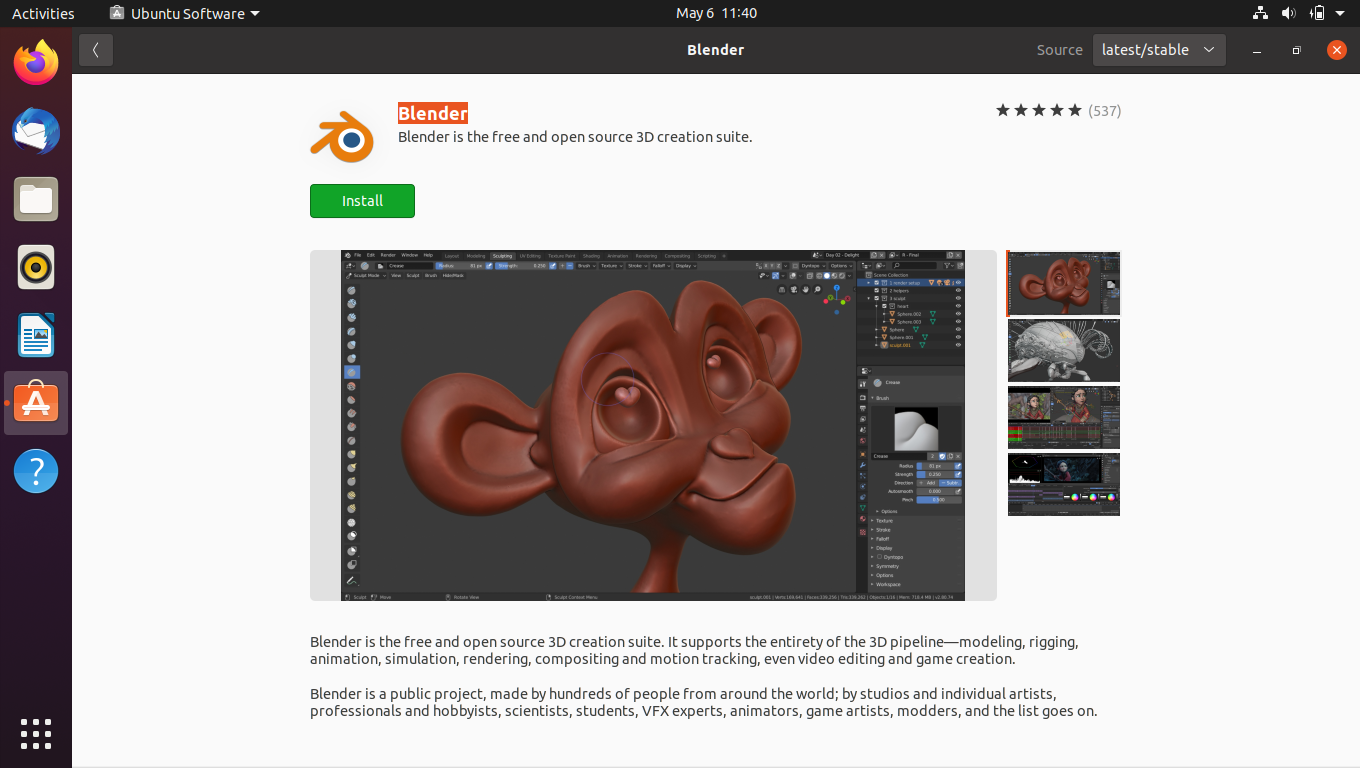Expand the system status menu arrow
The height and width of the screenshot is (768, 1360).
(x=1340, y=13)
